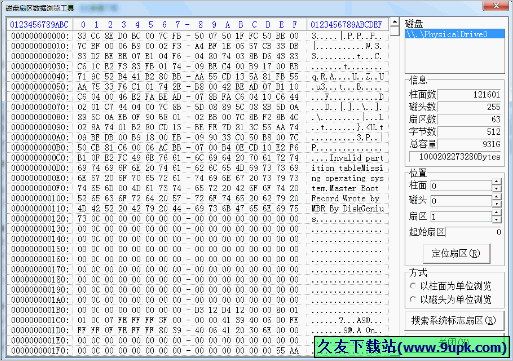
Task: Click offset row 000000000120:
Action: (40, 219)
